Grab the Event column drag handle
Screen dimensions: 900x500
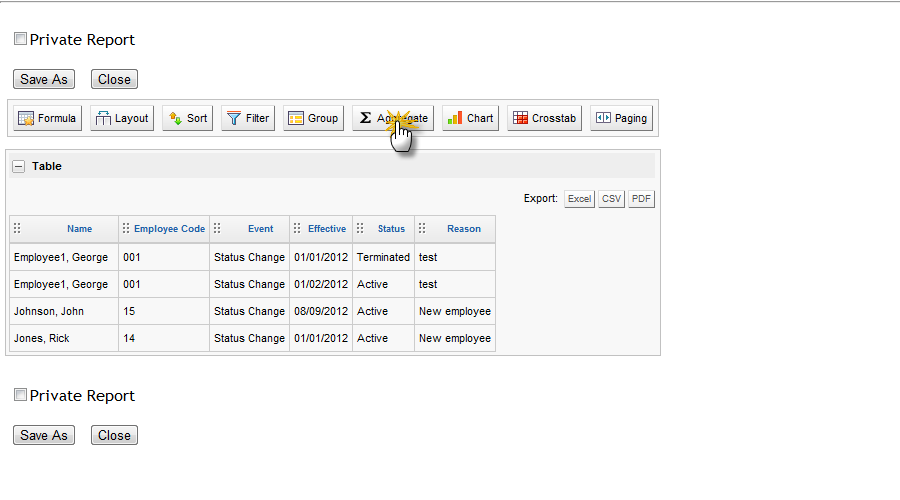217,228
